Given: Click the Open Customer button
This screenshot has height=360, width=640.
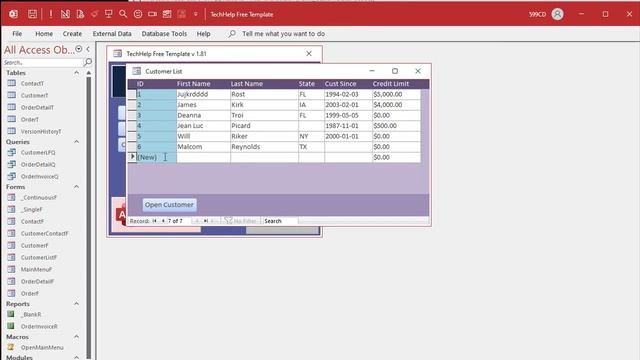Looking at the screenshot, I should pyautogui.click(x=169, y=204).
